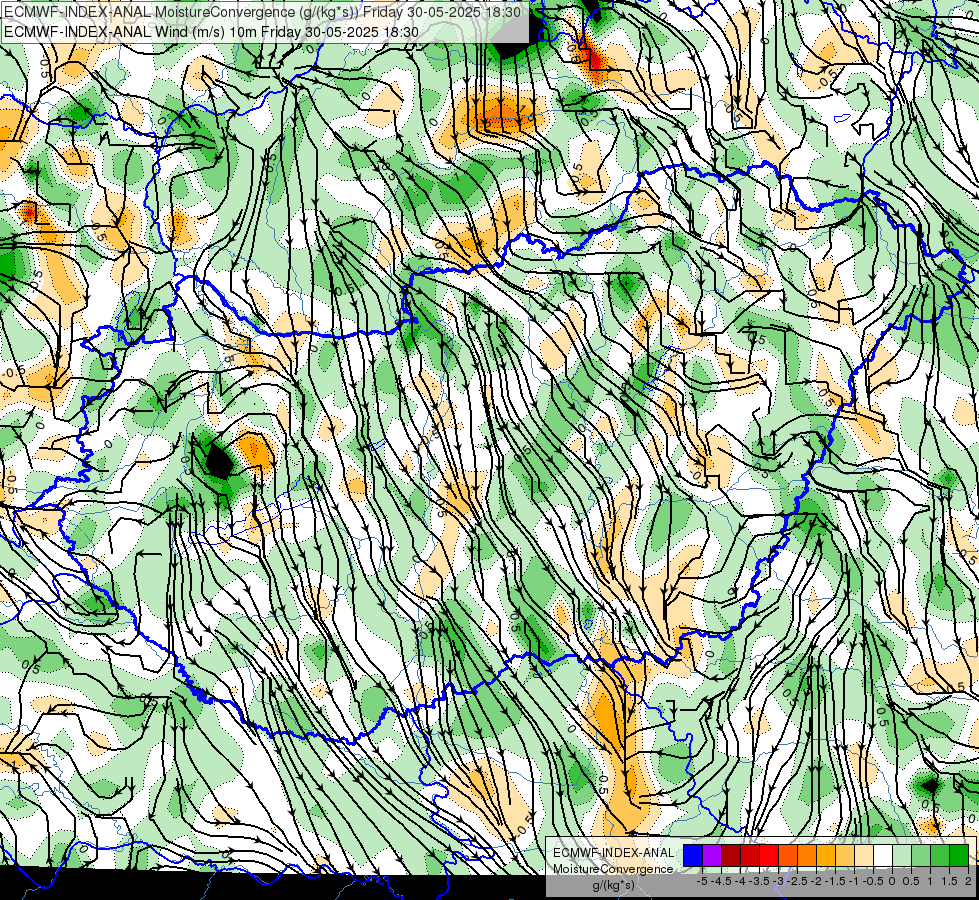Click the bright red swatch between -3.5 and -3
This screenshot has height=900, width=979.
(769, 856)
